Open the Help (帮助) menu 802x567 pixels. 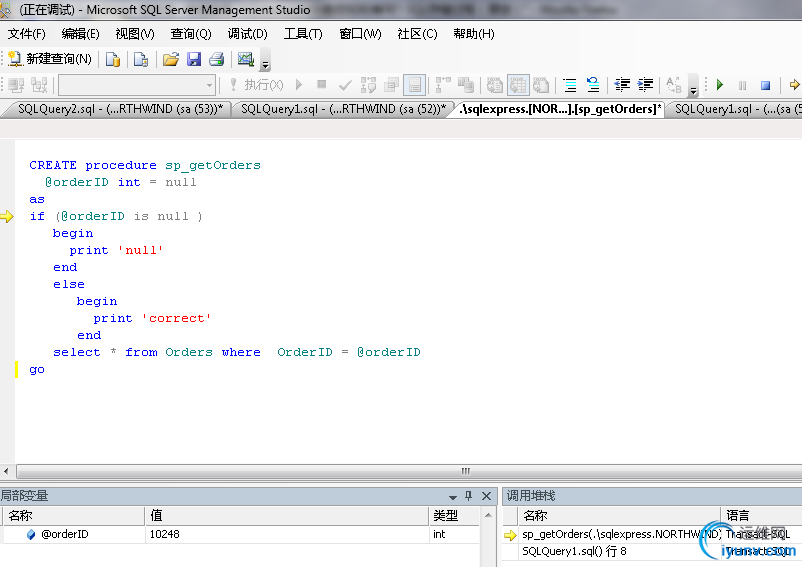pyautogui.click(x=474, y=34)
